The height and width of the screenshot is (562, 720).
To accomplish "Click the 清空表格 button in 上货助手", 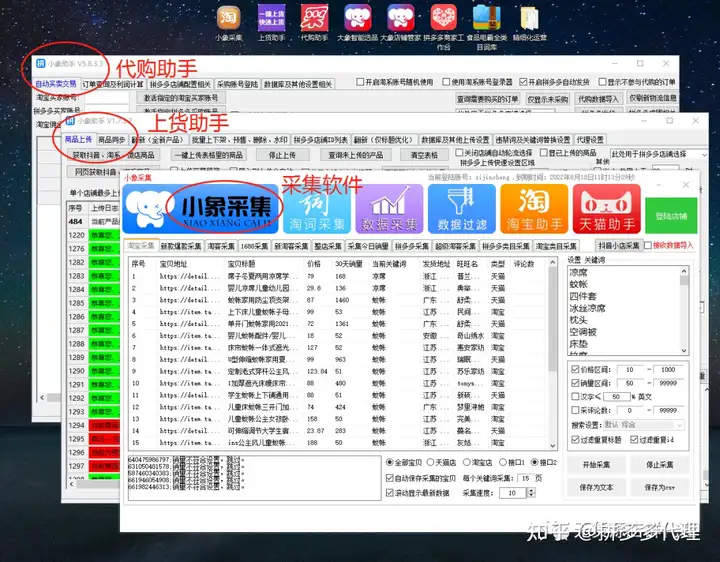I will pyautogui.click(x=424, y=155).
